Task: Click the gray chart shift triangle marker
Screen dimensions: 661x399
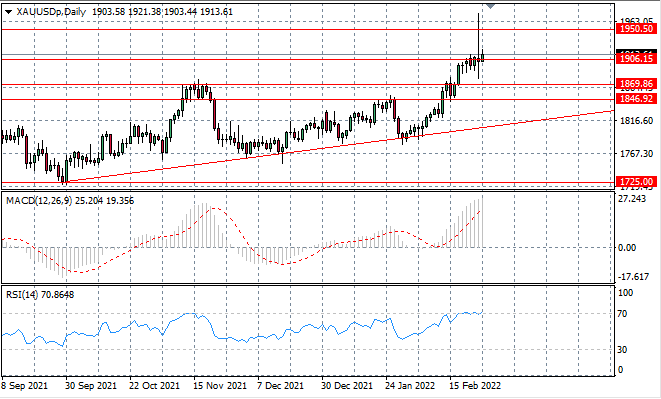Action: 490,6
